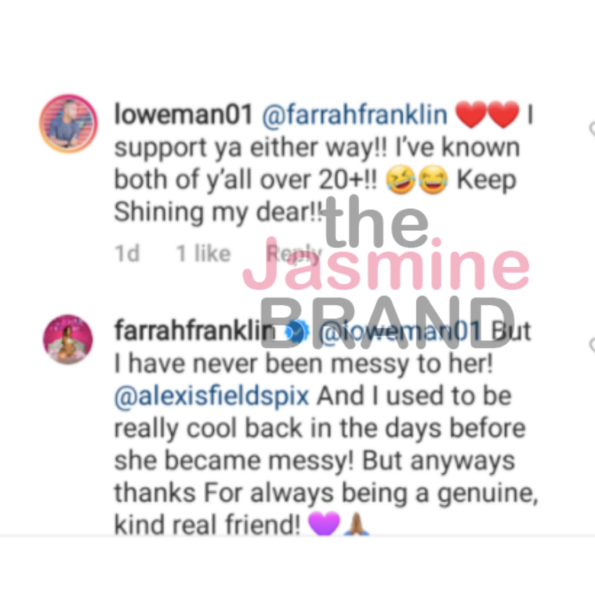Viewport: 595px width, 595px height.
Task: Open farrahfranklin's profile picture
Action: click(x=68, y=339)
